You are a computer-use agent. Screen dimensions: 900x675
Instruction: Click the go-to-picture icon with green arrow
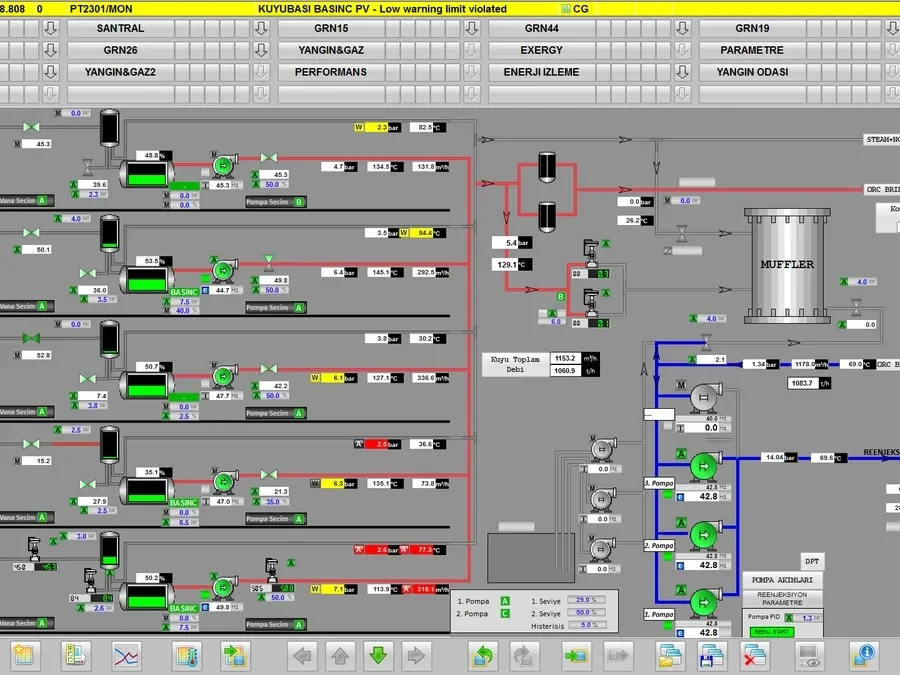click(x=577, y=655)
